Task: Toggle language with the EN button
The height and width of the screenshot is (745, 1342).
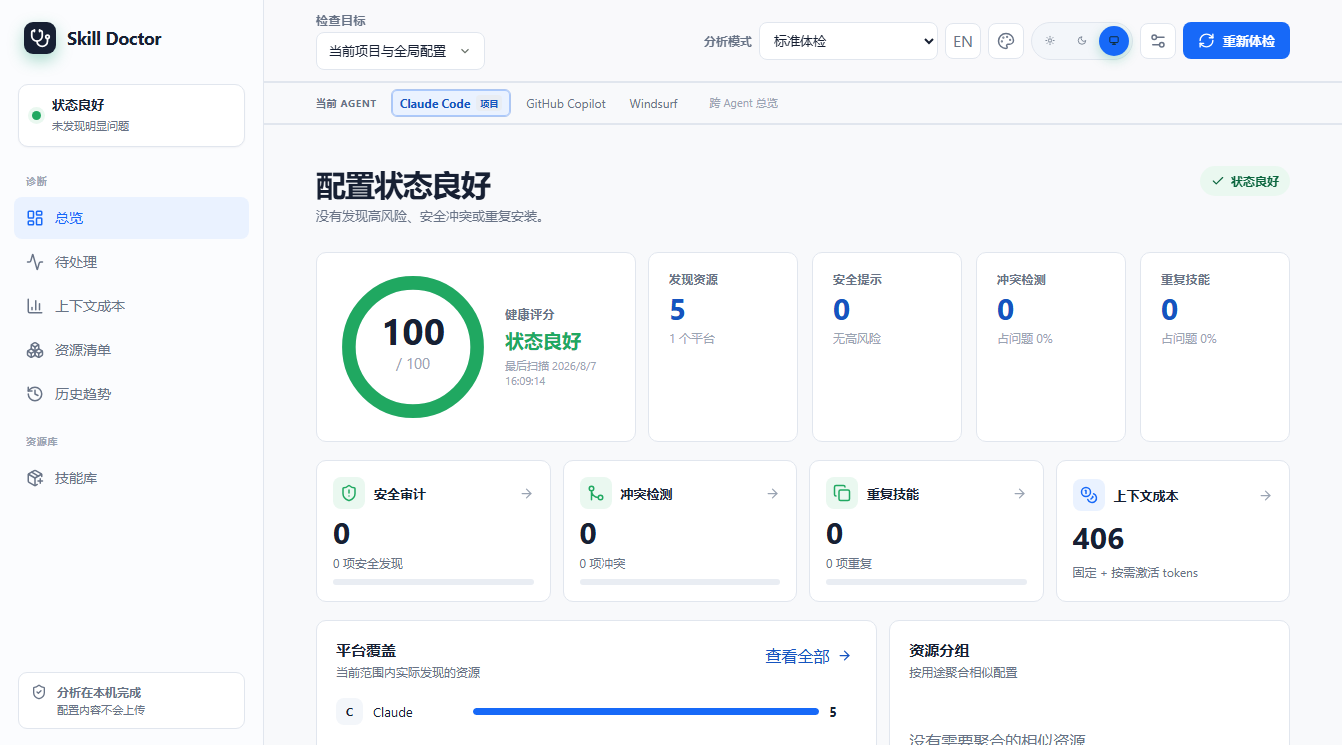Action: tap(963, 41)
